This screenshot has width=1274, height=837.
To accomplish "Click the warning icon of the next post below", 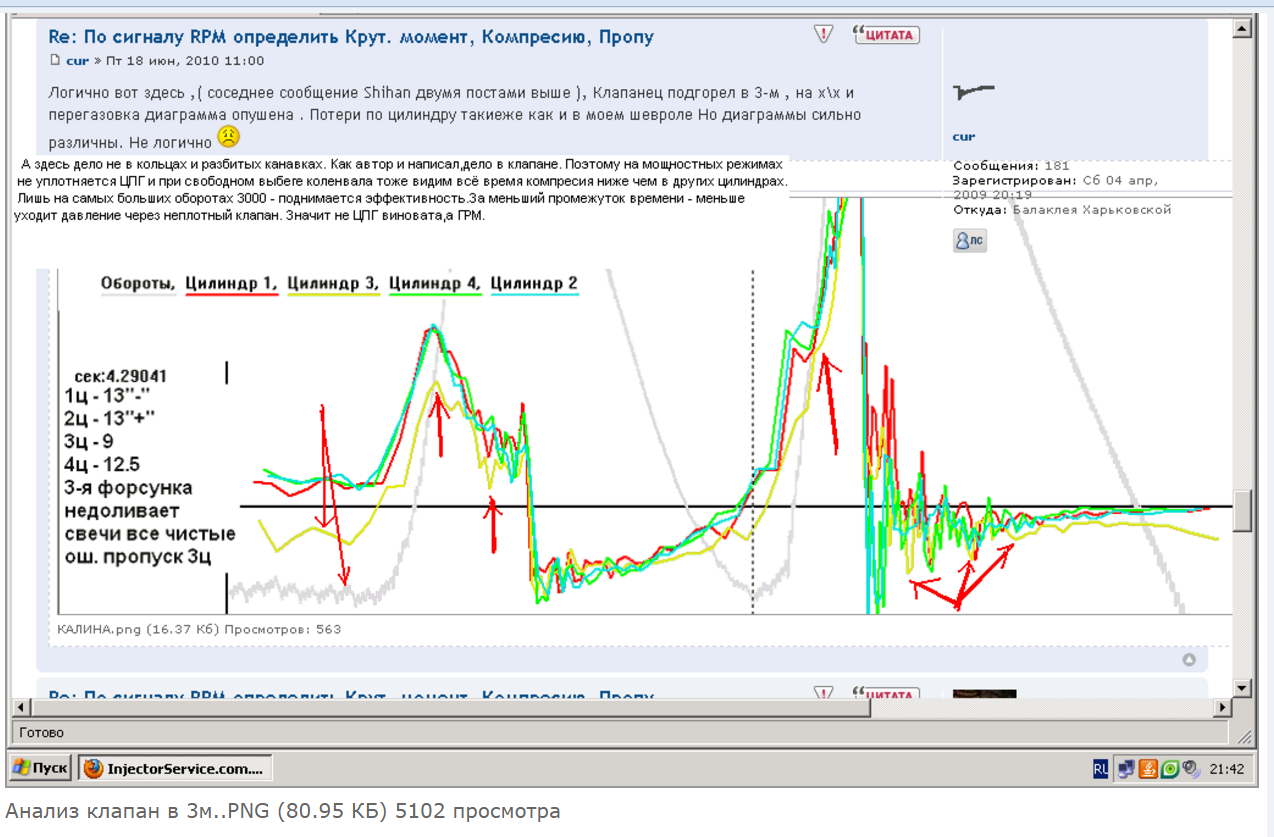I will point(823,693).
